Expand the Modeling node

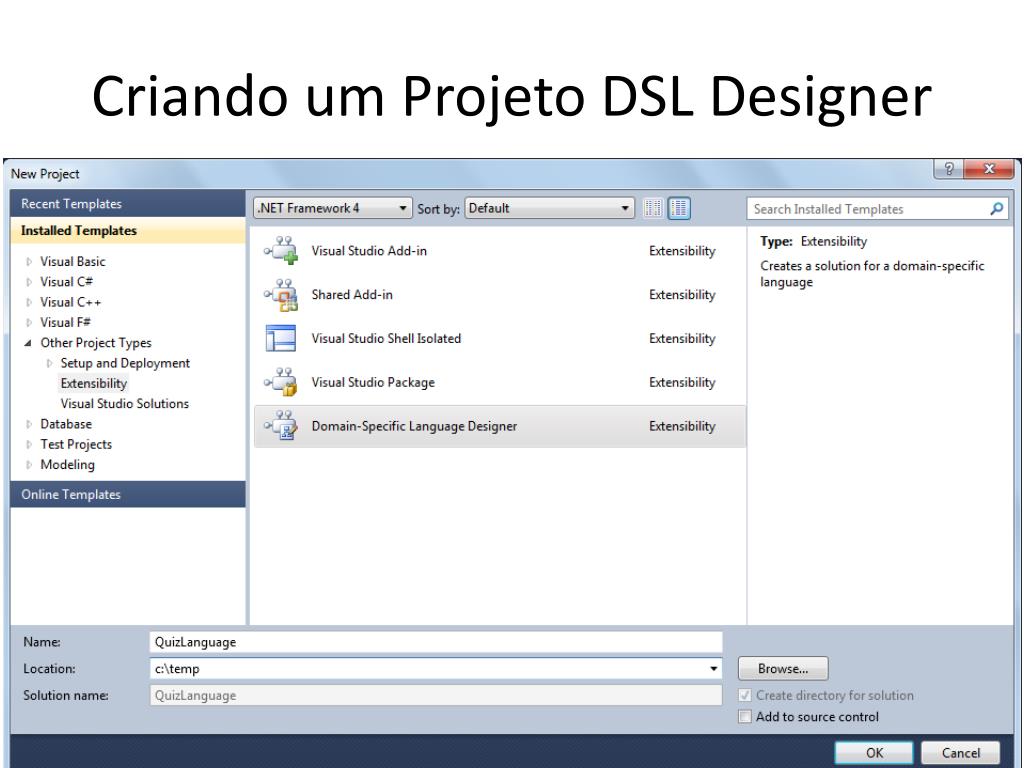click(29, 465)
